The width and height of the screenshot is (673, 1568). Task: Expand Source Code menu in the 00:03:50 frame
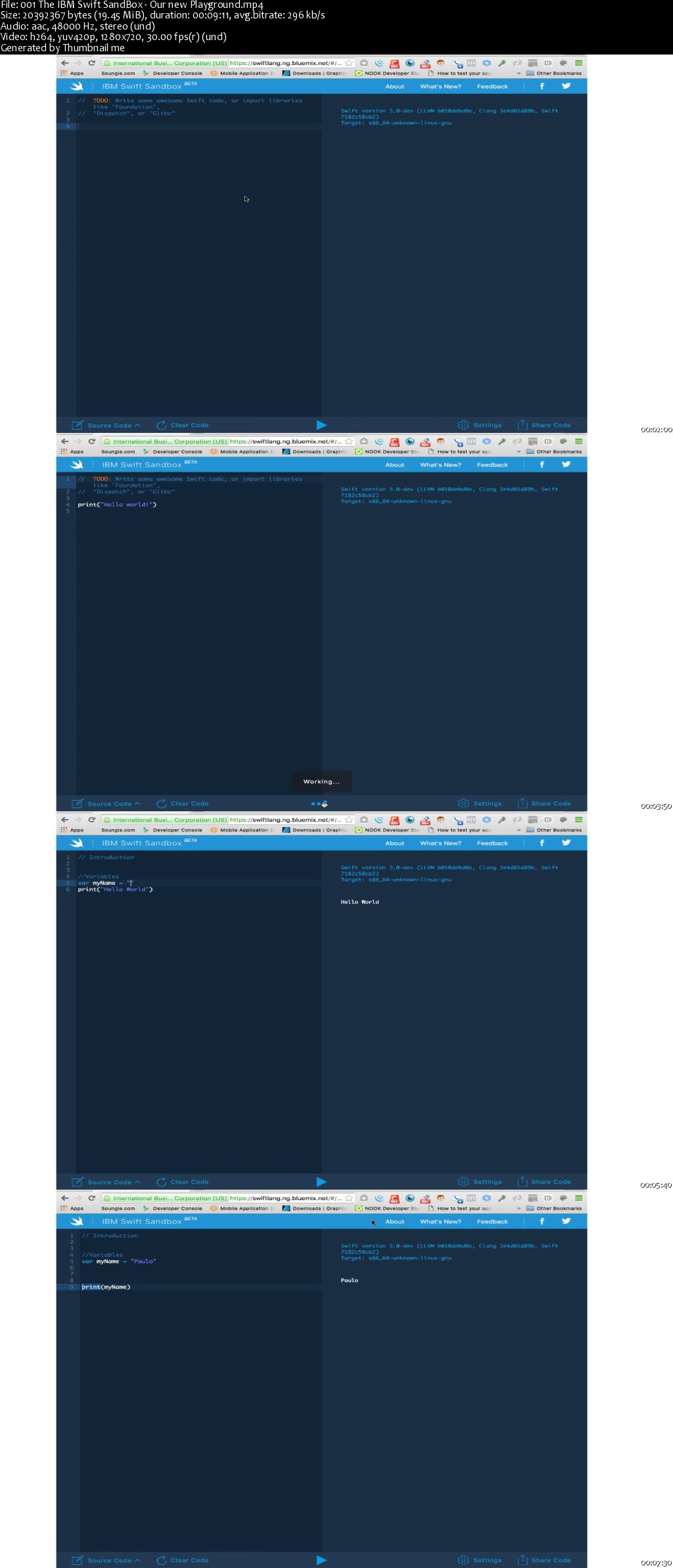pyautogui.click(x=106, y=803)
